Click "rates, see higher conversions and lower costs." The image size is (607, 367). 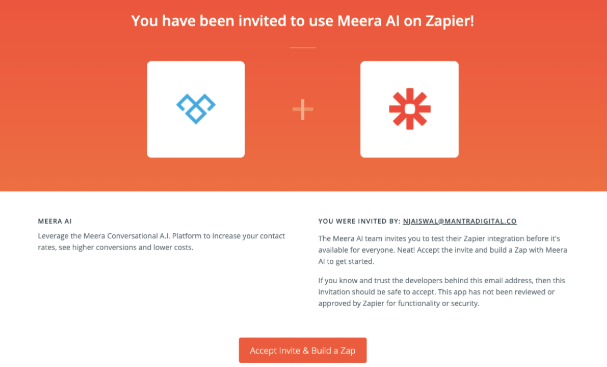pos(115,247)
